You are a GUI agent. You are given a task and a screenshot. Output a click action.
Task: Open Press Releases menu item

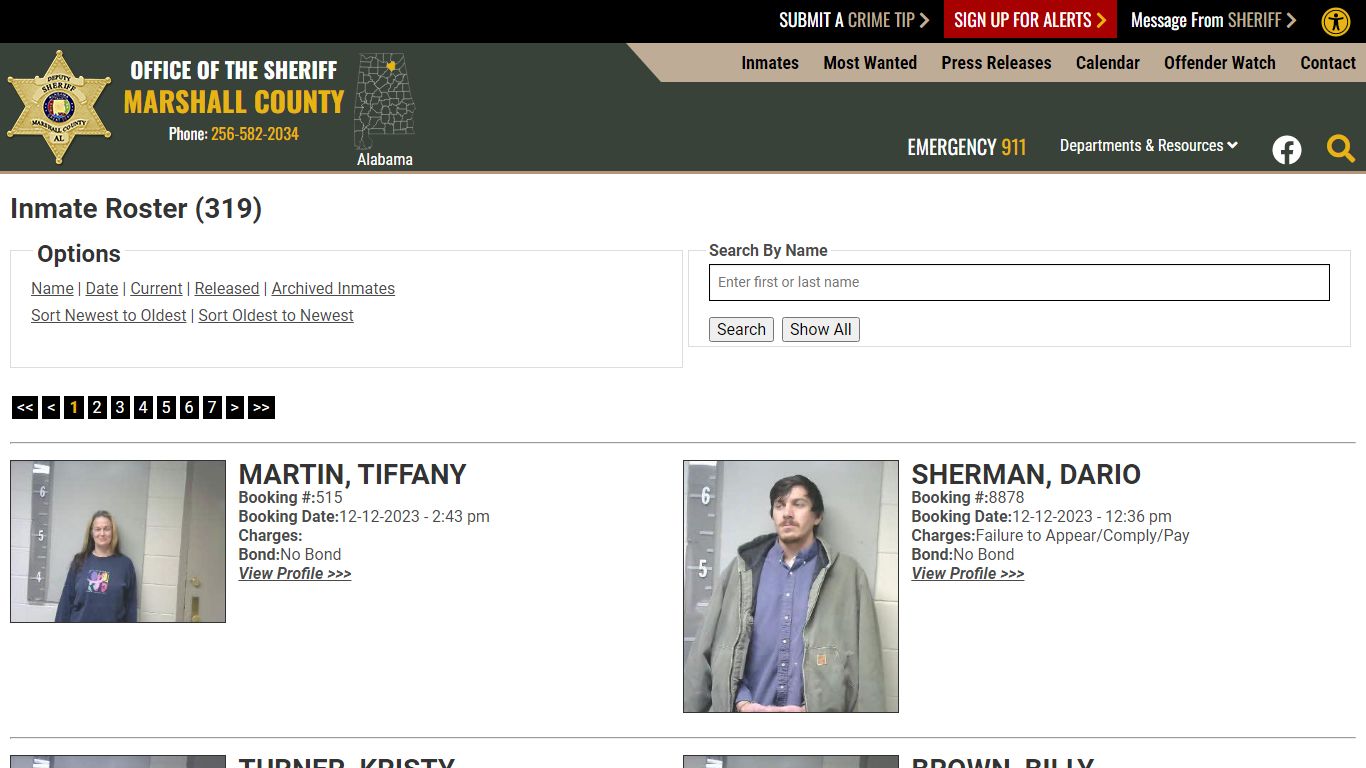[996, 62]
